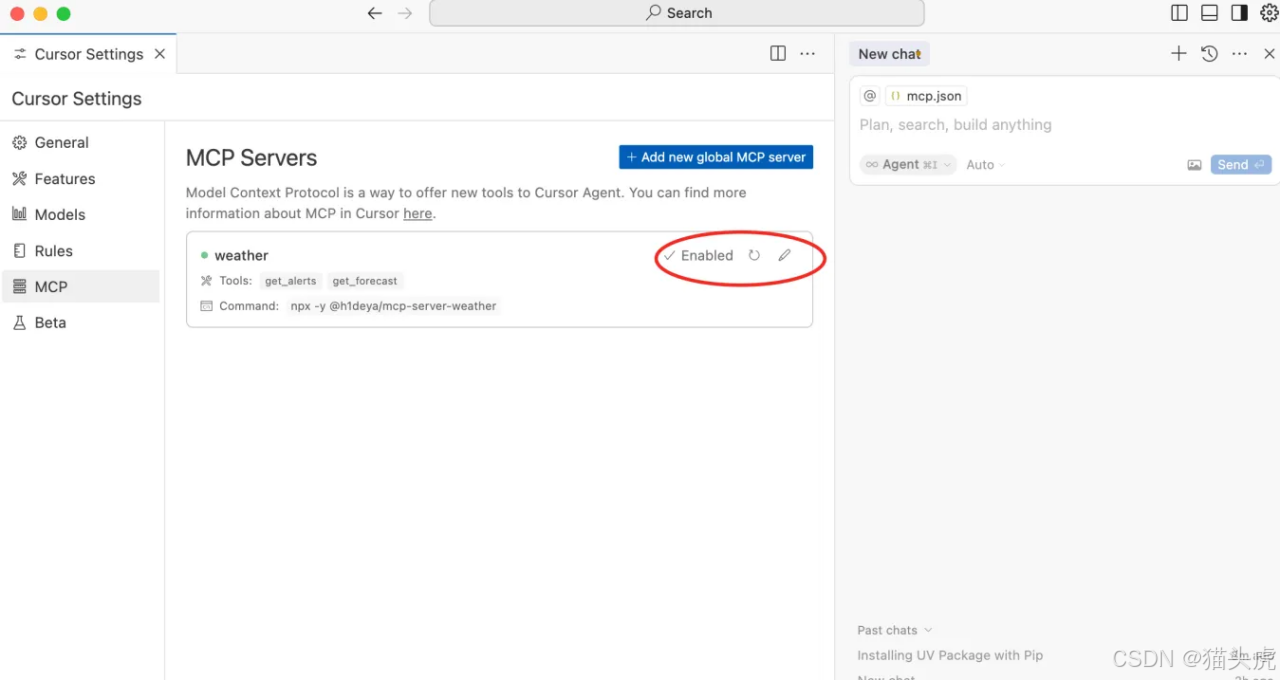
Task: Select the MCP settings section
Action: pyautogui.click(x=80, y=286)
